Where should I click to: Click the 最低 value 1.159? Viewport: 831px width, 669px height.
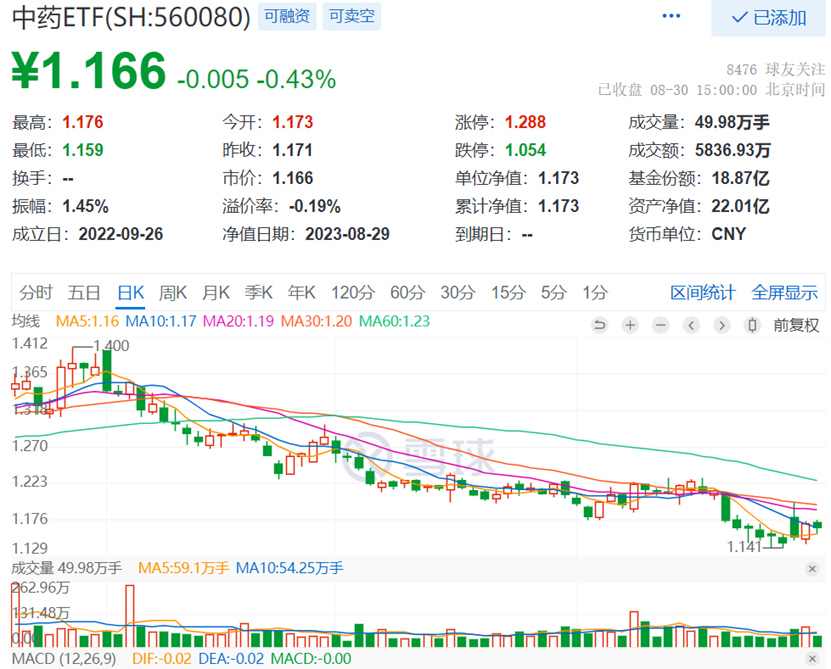[83, 150]
